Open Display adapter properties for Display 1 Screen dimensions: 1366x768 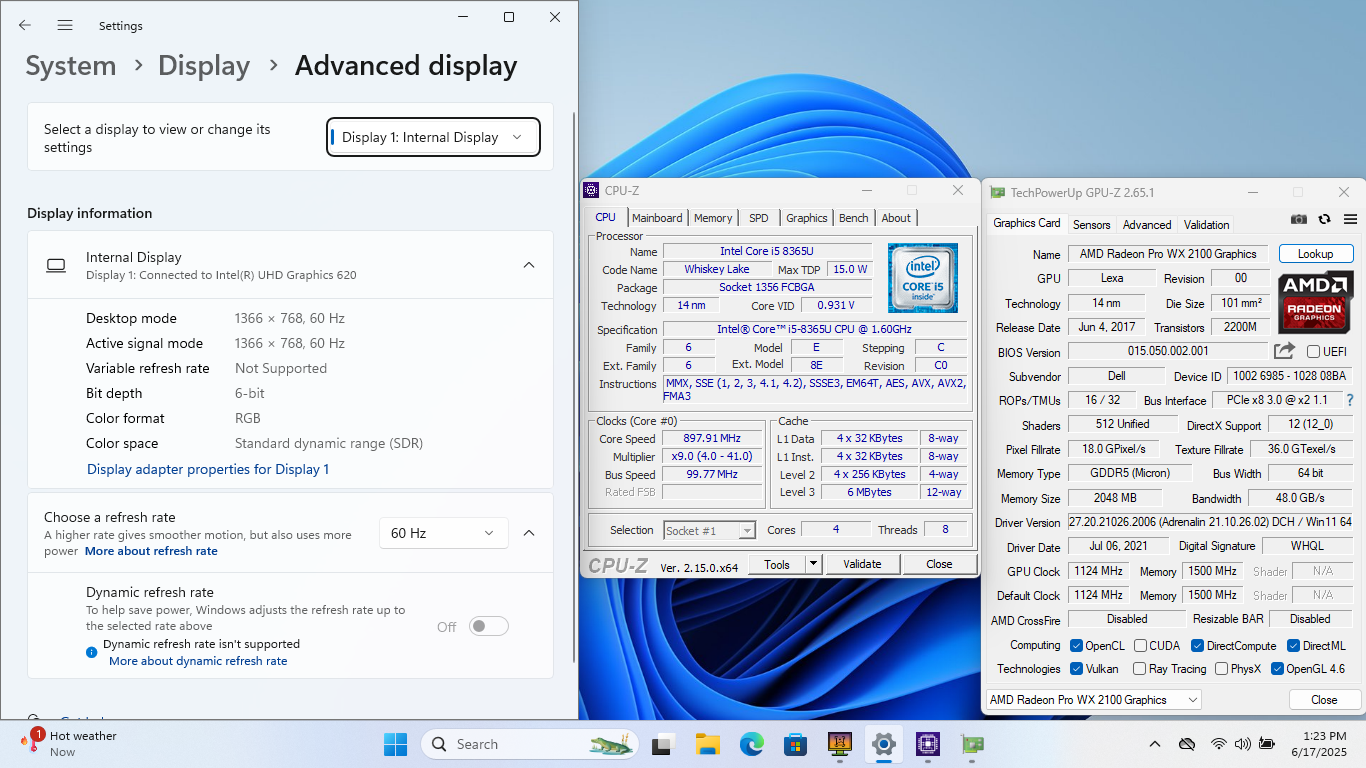click(208, 469)
